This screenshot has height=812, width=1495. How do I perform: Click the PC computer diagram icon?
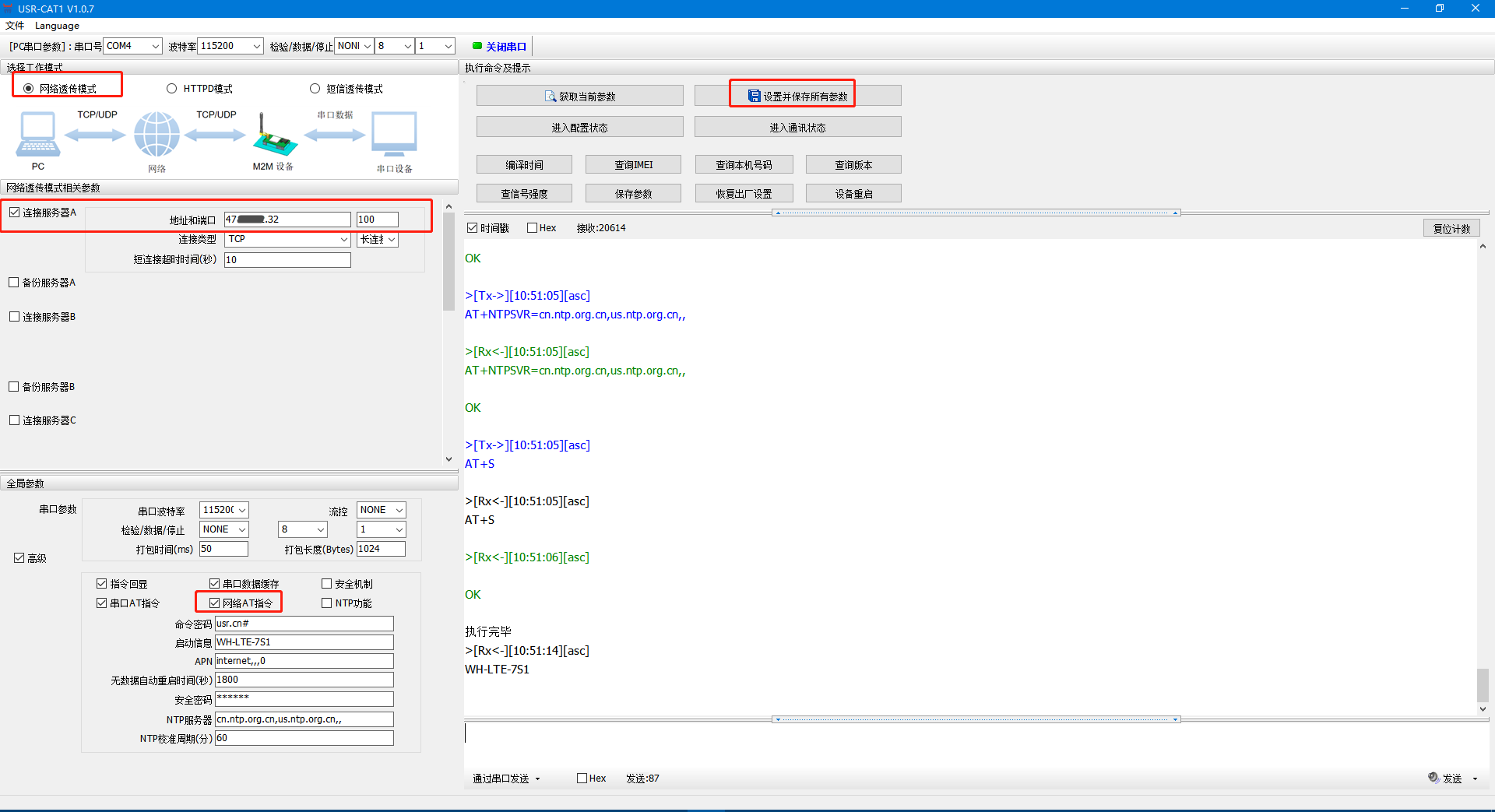click(37, 135)
